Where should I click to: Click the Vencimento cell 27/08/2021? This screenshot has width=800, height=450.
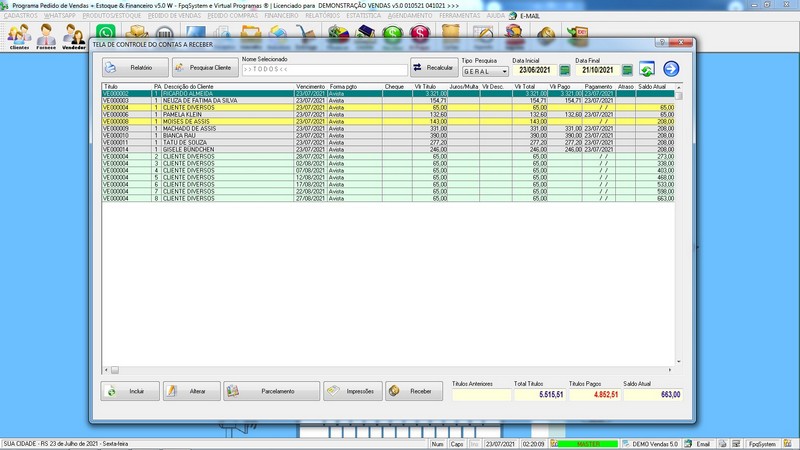pos(310,198)
